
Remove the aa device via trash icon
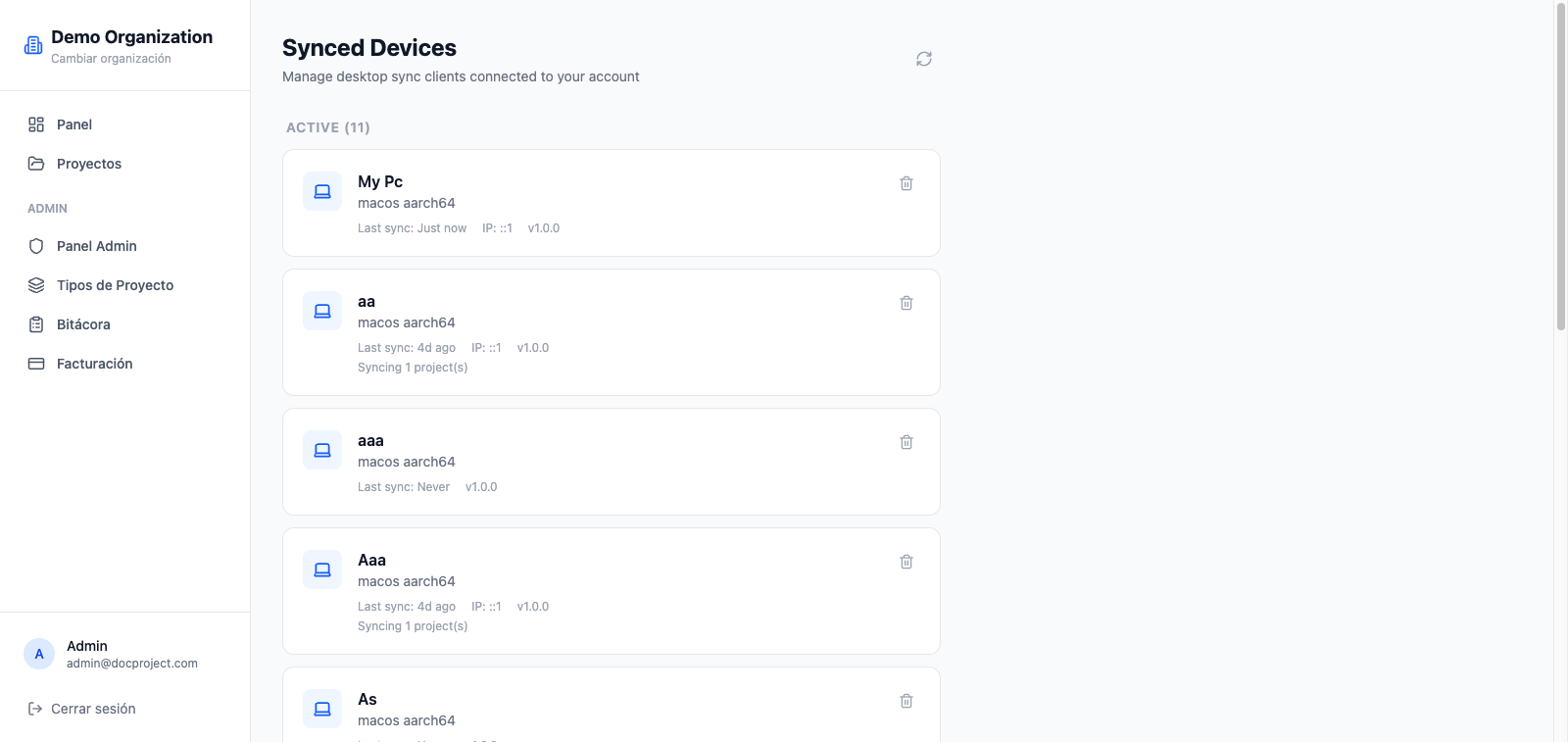[906, 303]
